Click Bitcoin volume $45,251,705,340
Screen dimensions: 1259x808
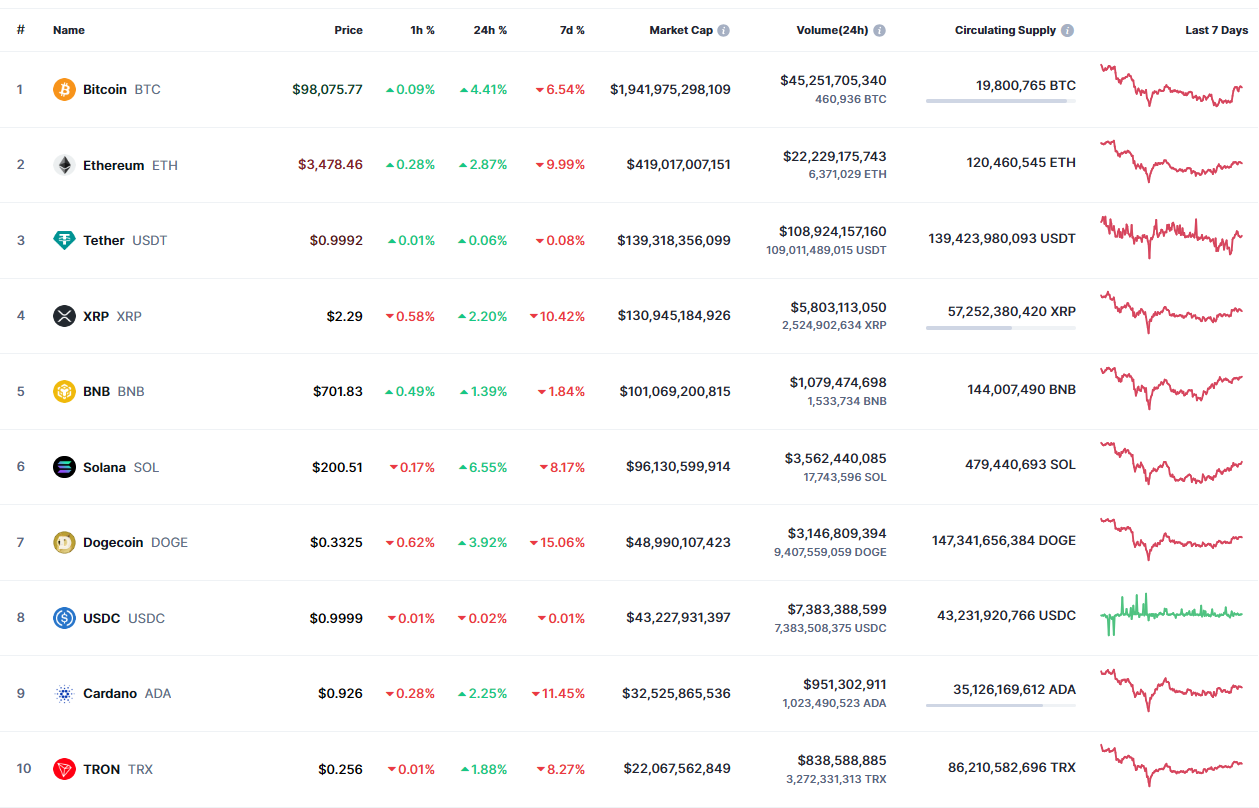pos(833,80)
